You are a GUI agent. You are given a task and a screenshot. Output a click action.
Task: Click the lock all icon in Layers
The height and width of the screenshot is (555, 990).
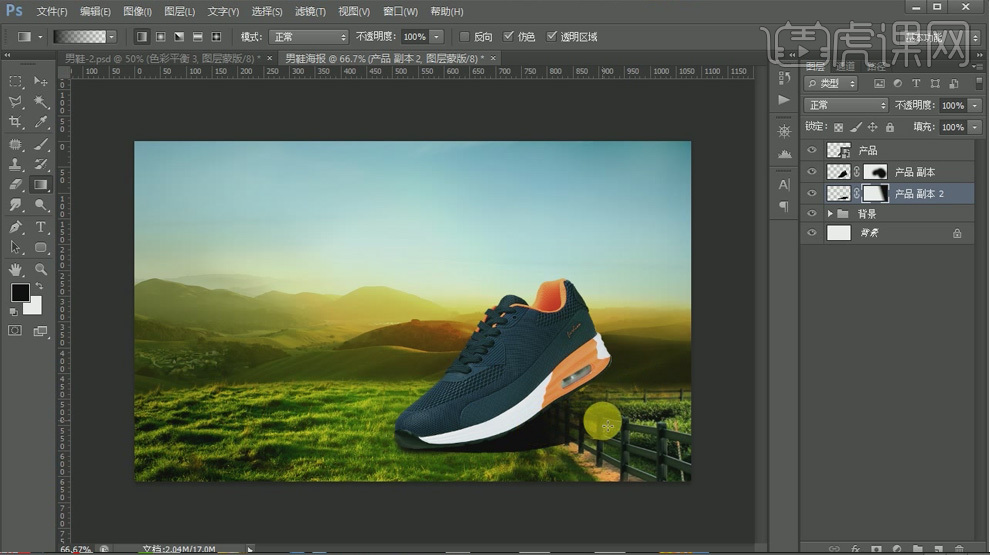890,127
